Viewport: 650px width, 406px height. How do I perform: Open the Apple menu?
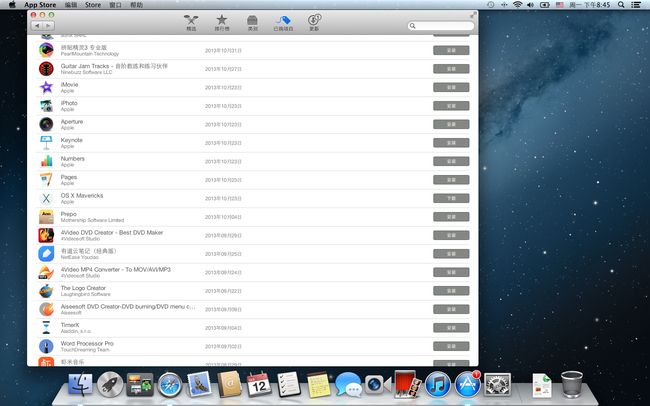coord(12,5)
